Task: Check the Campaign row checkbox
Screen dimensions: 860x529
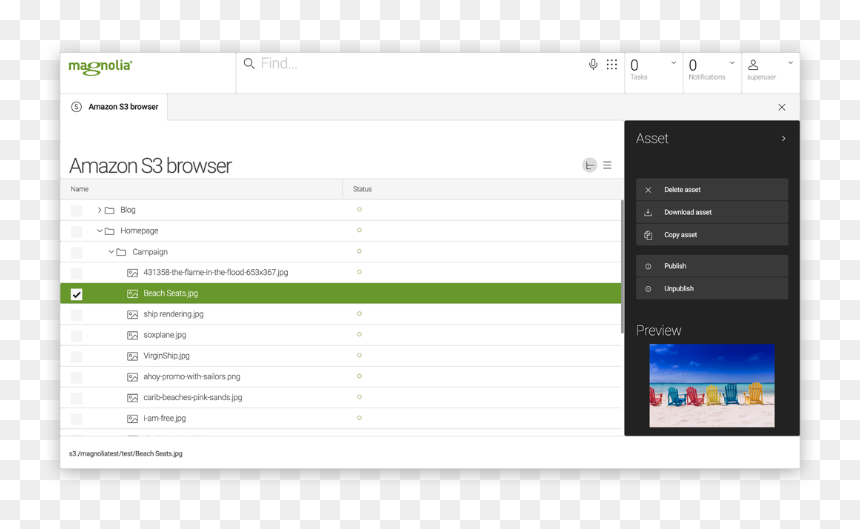Action: click(x=77, y=252)
